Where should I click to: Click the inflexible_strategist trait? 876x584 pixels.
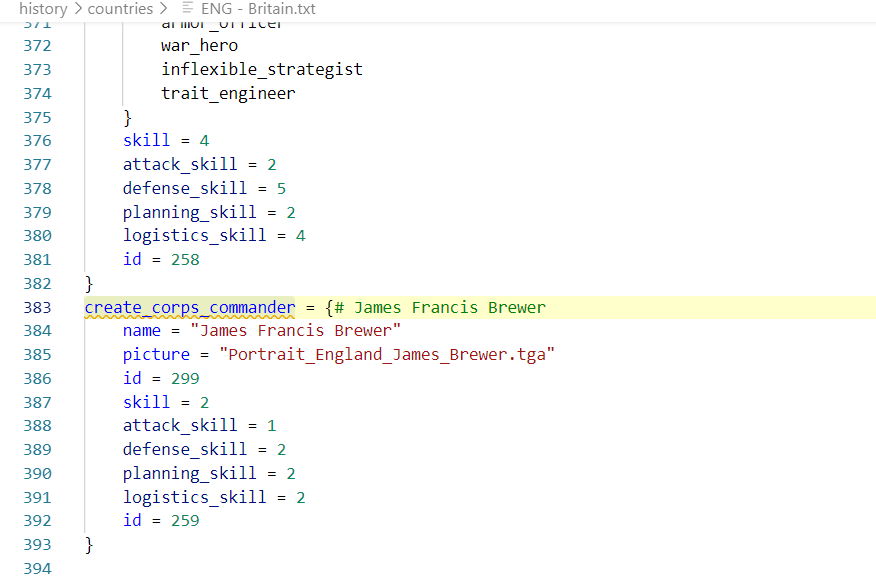[262, 69]
